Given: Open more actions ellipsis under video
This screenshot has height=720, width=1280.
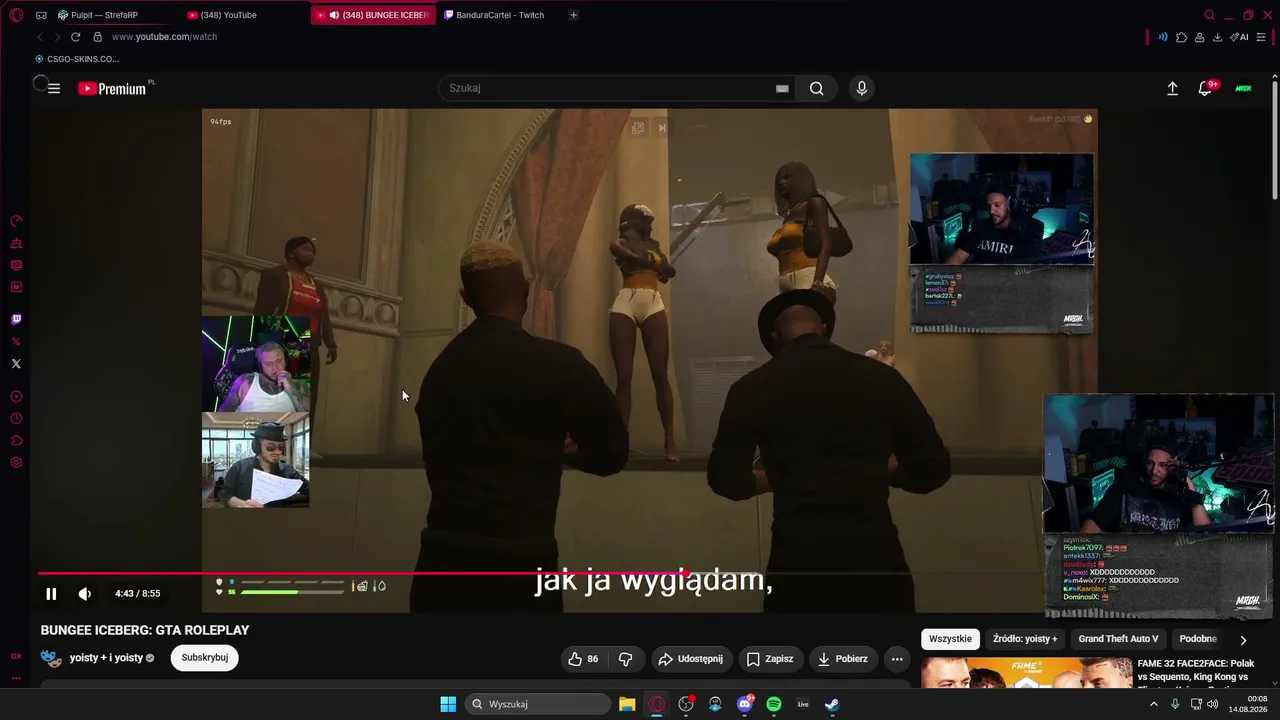Looking at the screenshot, I should pyautogui.click(x=897, y=659).
